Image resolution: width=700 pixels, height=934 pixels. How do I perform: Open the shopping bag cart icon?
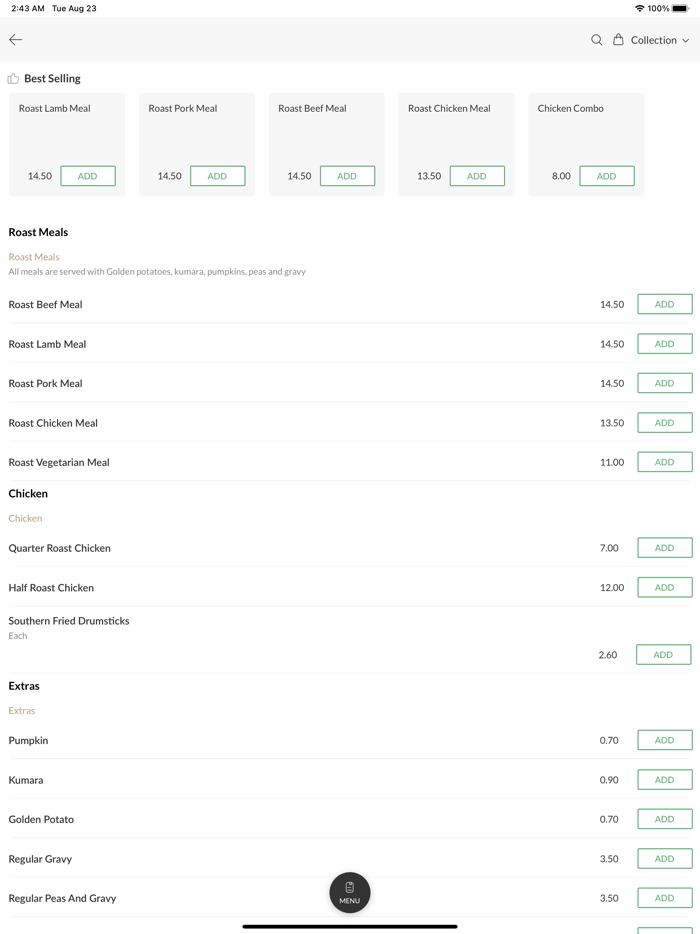point(618,40)
